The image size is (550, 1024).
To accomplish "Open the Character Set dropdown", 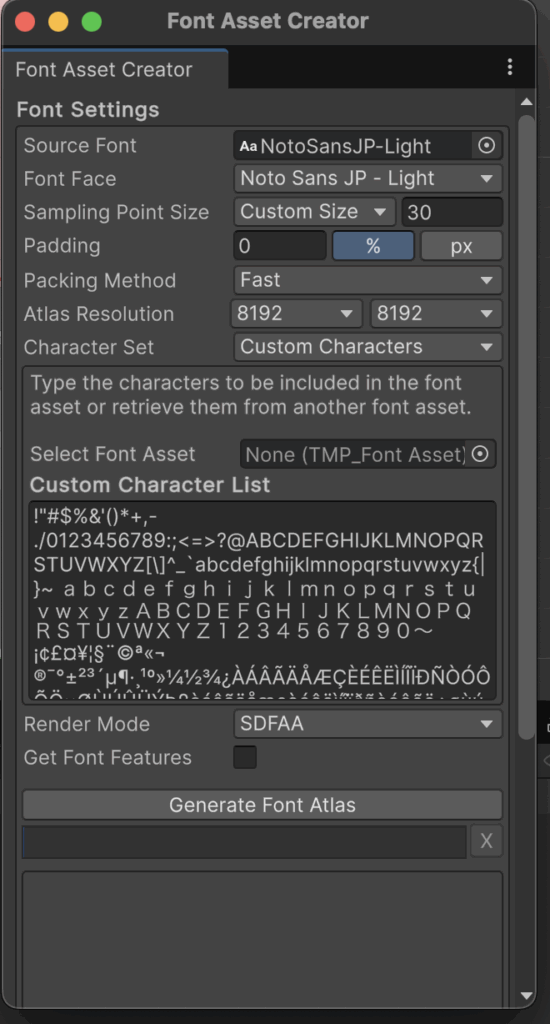I will pyautogui.click(x=368, y=347).
